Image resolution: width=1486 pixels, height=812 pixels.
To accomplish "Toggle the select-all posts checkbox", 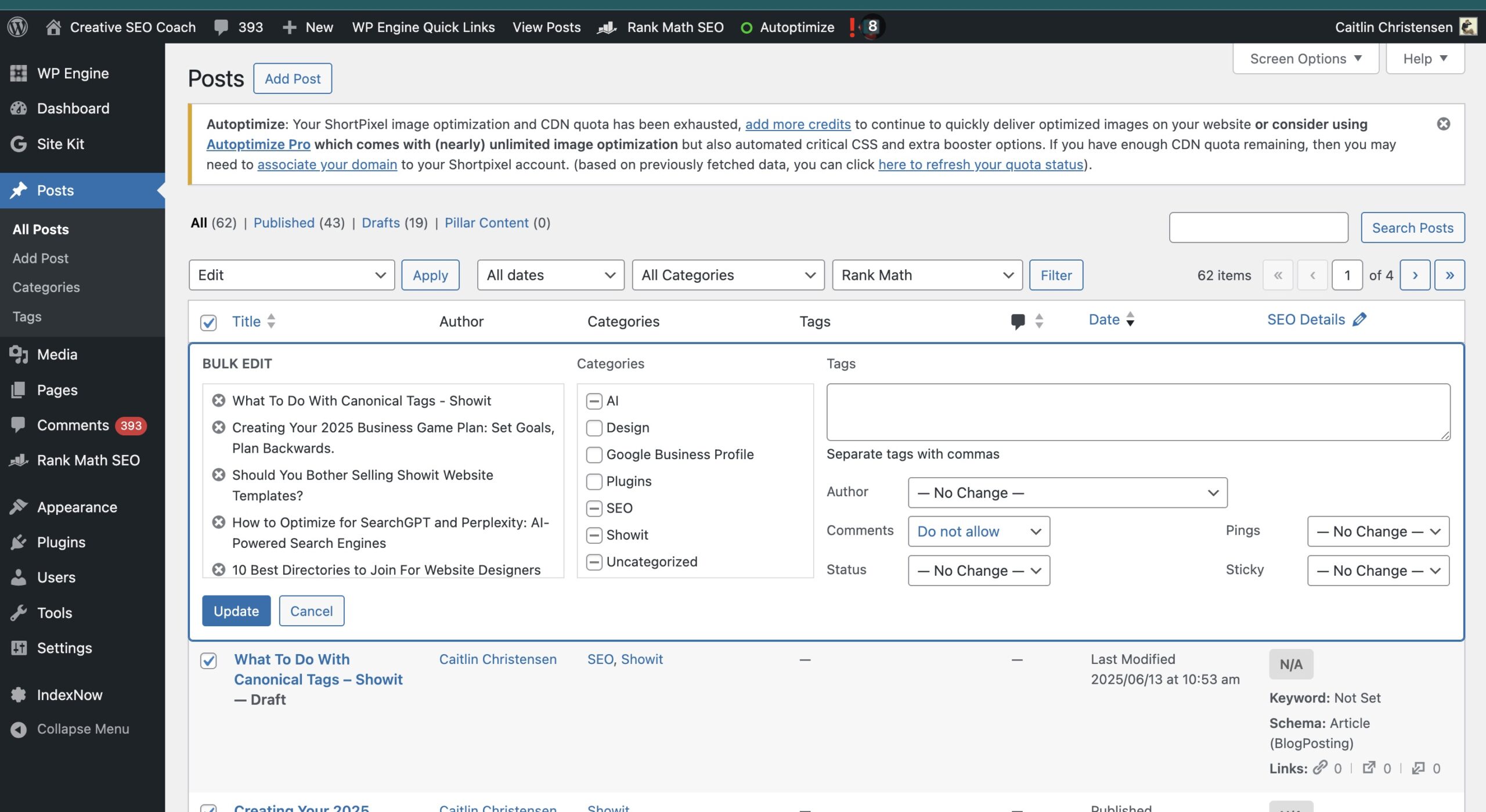I will 208,322.
